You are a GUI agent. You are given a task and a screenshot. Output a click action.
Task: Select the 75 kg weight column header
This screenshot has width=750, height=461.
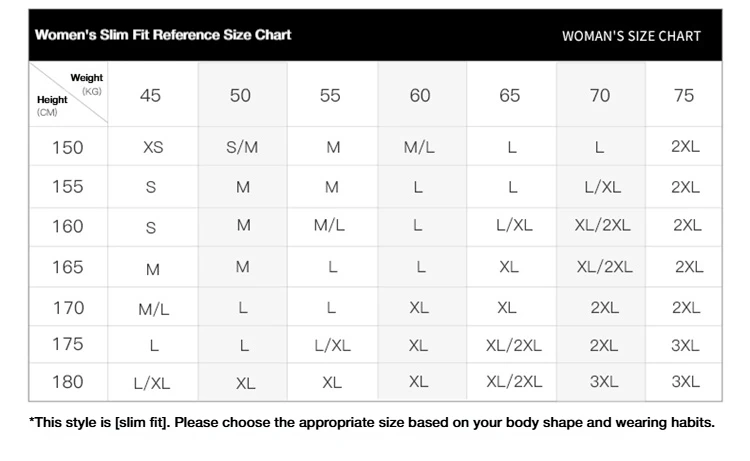pos(684,96)
